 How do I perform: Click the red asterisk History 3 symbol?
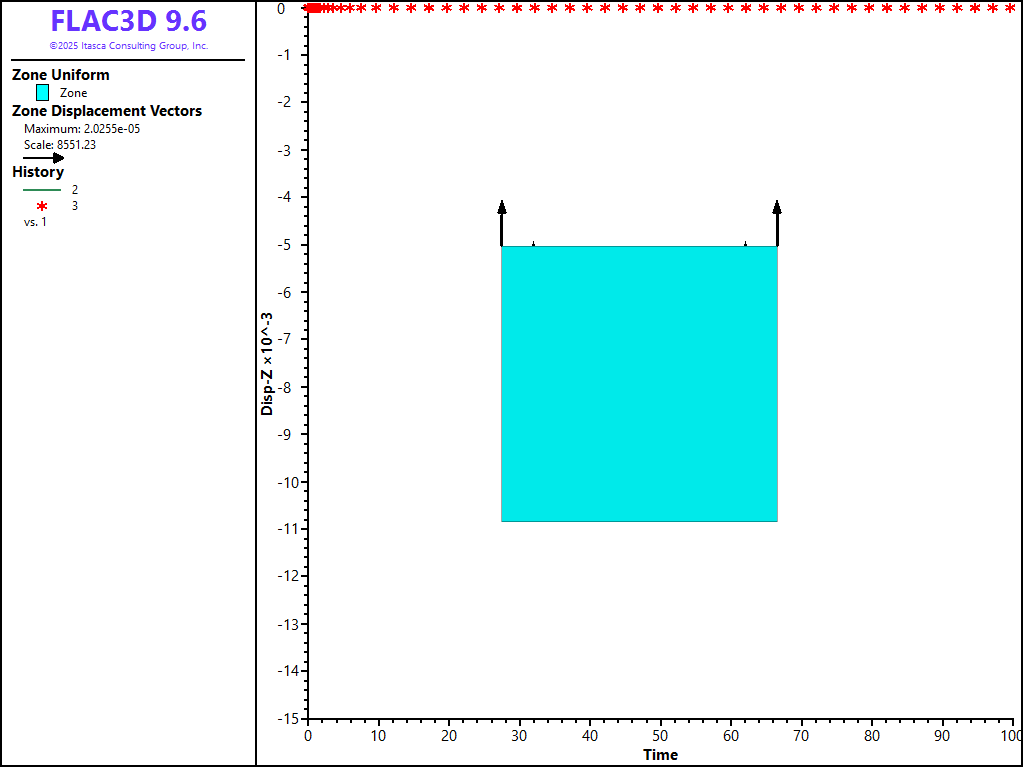point(42,206)
